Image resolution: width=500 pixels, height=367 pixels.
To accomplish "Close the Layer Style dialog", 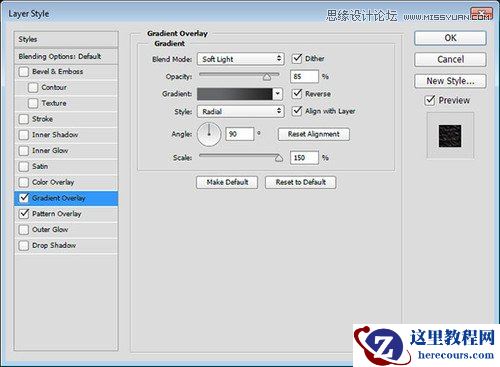I will pos(481,14).
